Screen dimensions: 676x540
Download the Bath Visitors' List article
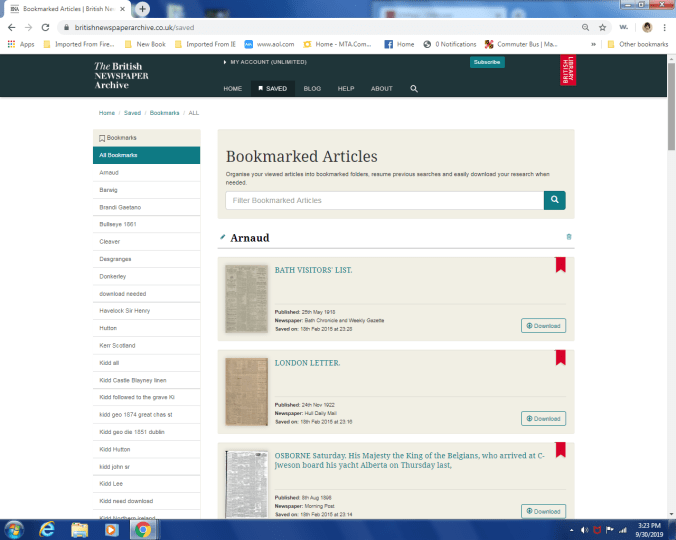(543, 325)
